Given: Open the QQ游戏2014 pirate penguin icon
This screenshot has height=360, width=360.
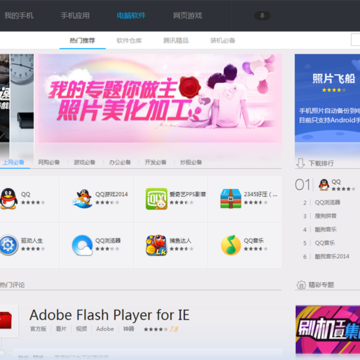Looking at the screenshot, I should pos(82,199).
